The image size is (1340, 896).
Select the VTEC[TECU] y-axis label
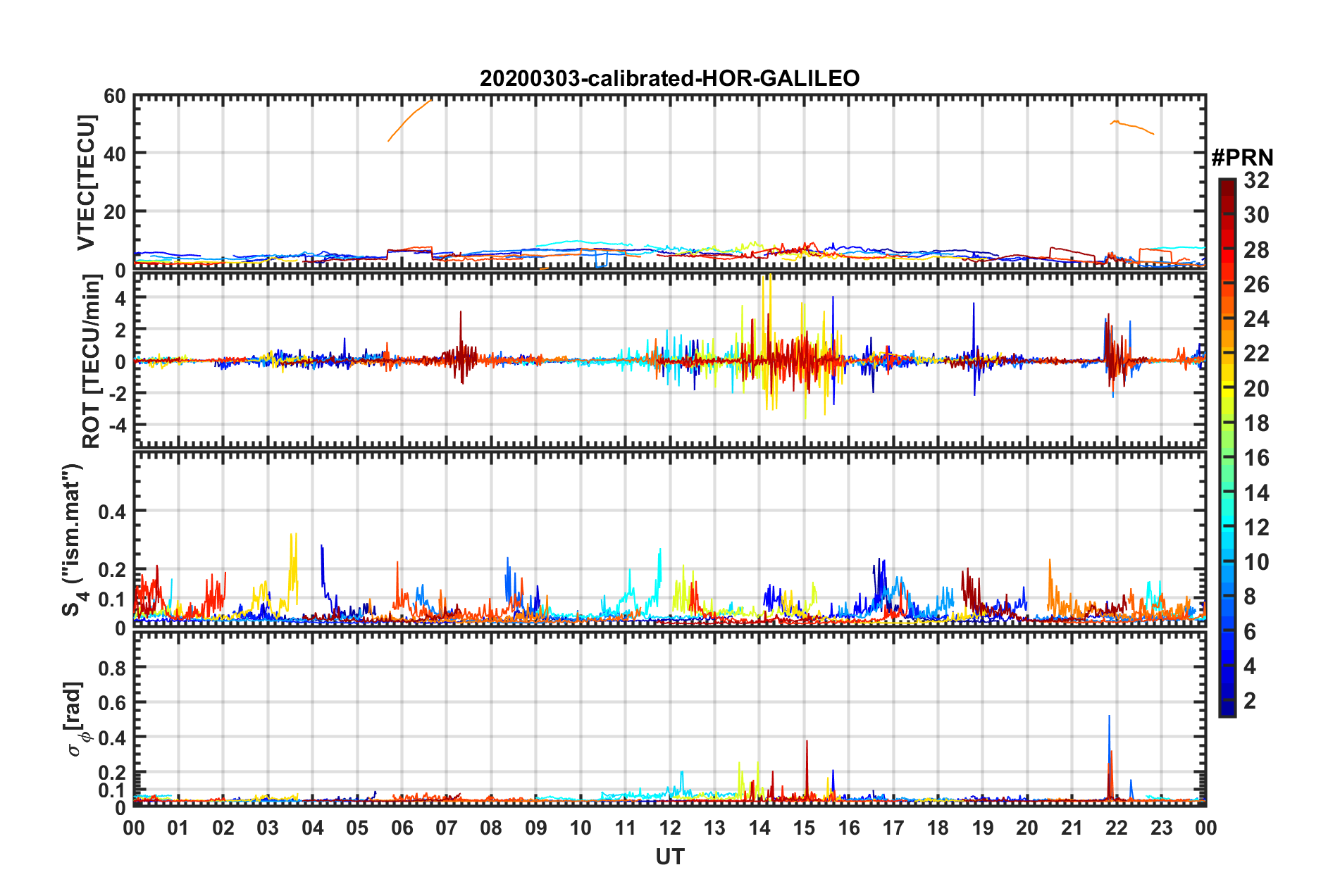86,182
